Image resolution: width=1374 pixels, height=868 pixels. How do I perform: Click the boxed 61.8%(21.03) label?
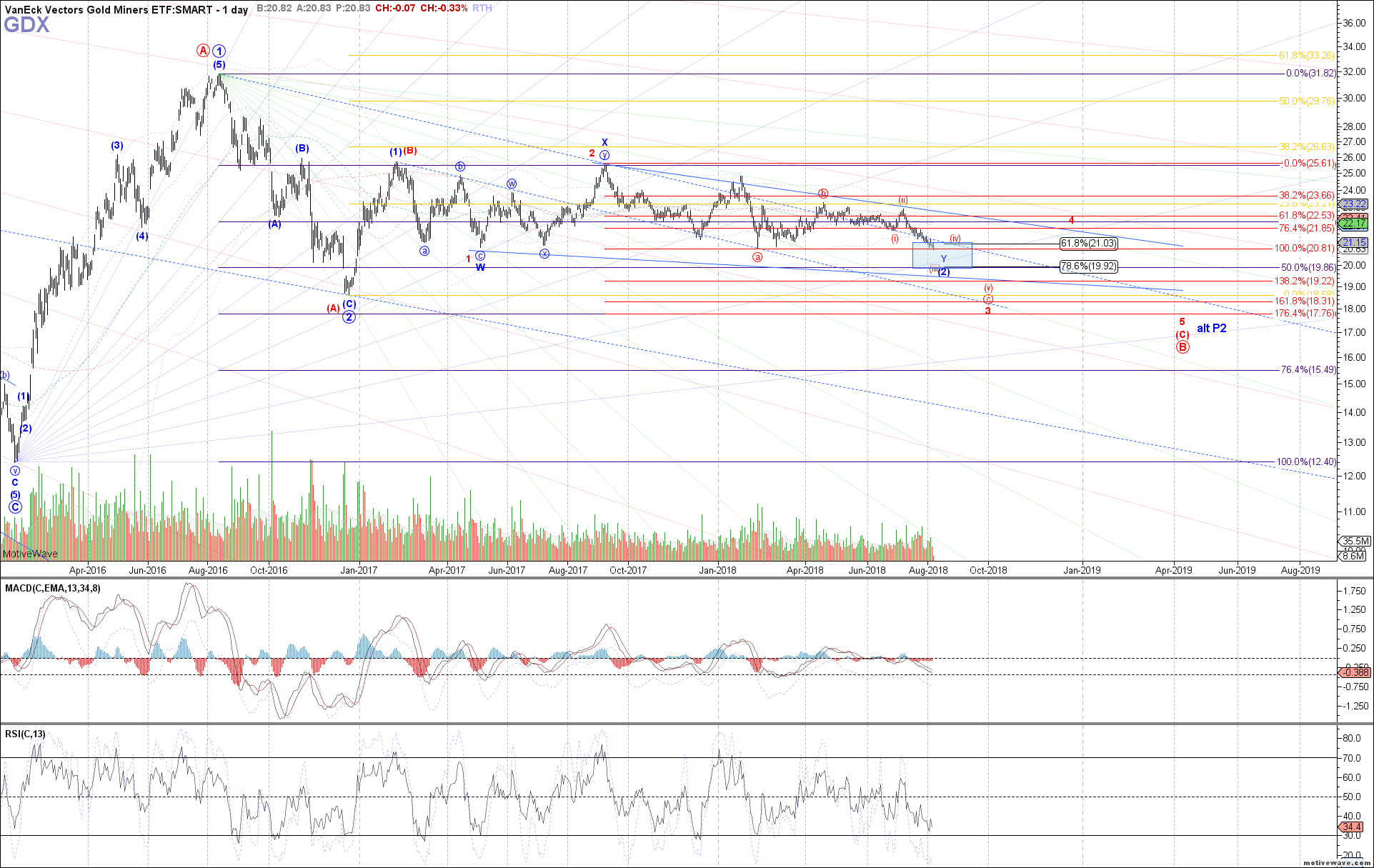point(1088,244)
